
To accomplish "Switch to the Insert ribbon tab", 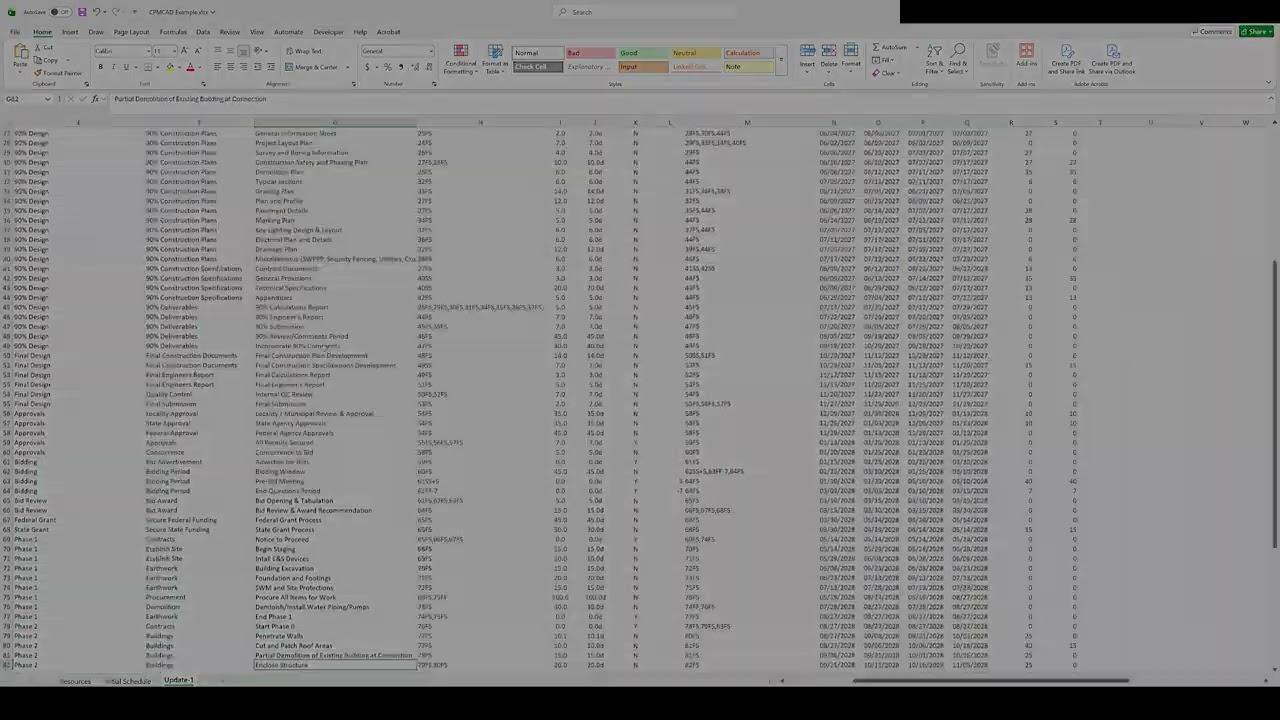I will tap(70, 32).
